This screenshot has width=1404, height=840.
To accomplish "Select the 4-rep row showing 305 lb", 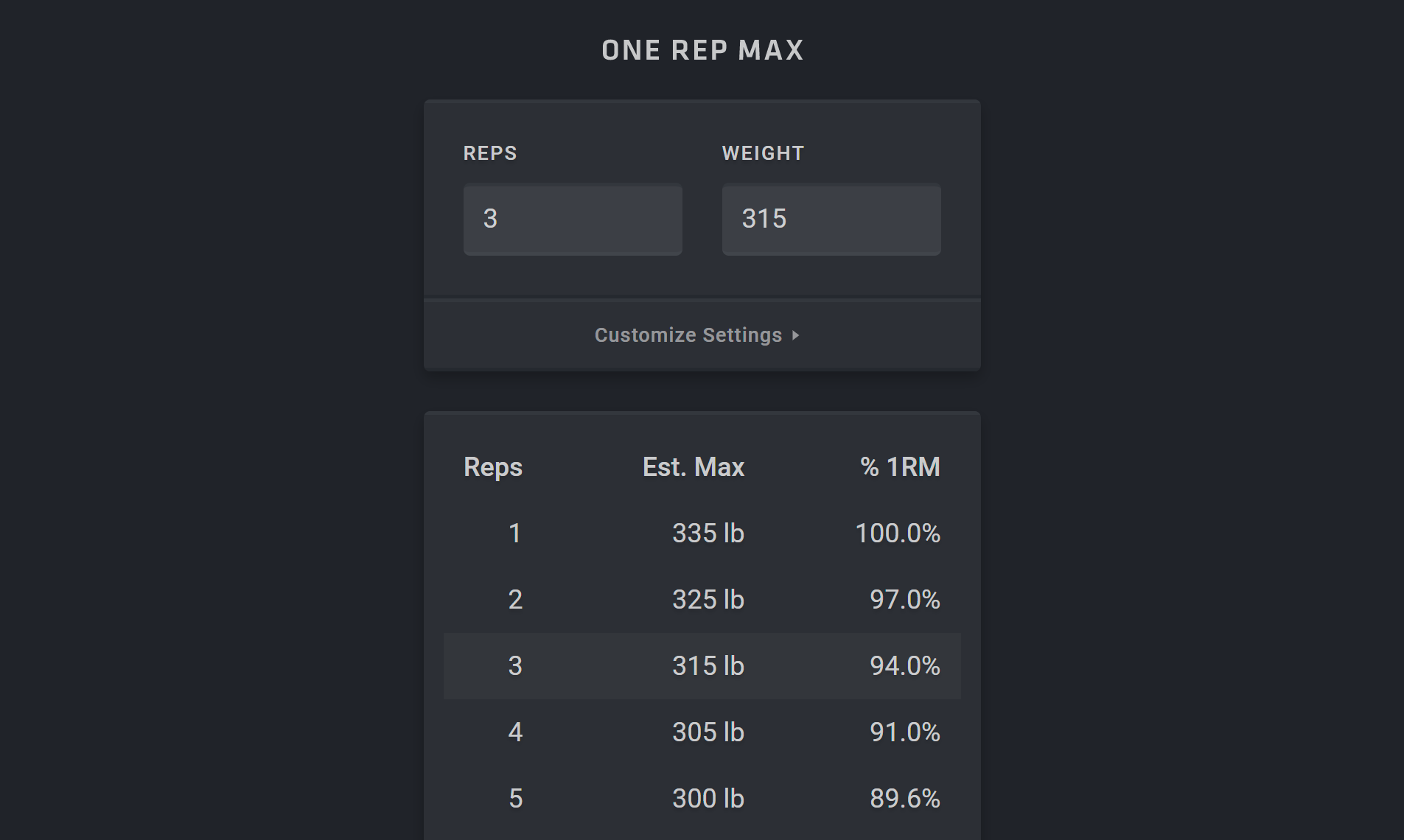I will (x=701, y=732).
